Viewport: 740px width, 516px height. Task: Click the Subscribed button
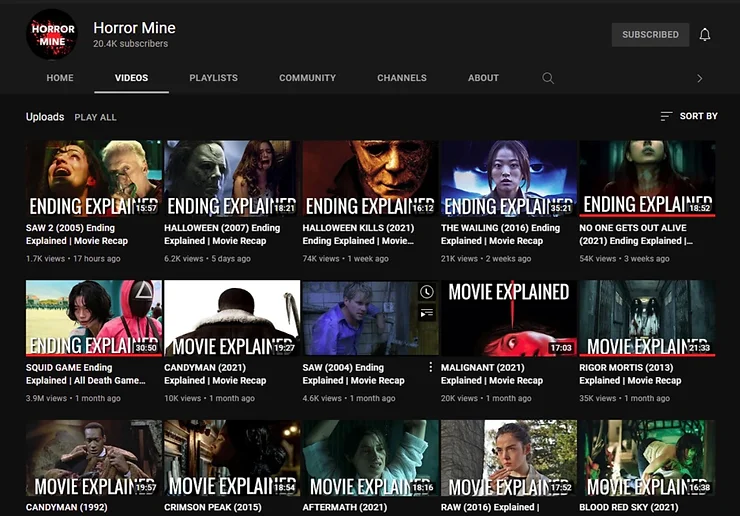point(650,34)
